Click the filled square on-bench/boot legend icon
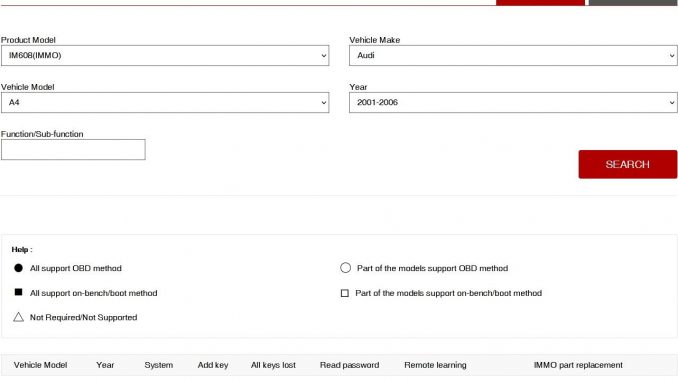Screen dimensions: 678x381 point(18,292)
